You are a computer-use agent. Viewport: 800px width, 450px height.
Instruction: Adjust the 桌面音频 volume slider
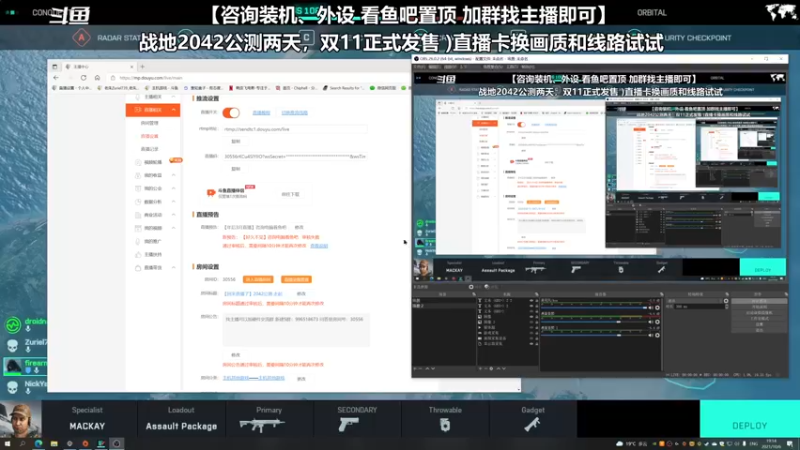[x=594, y=322]
